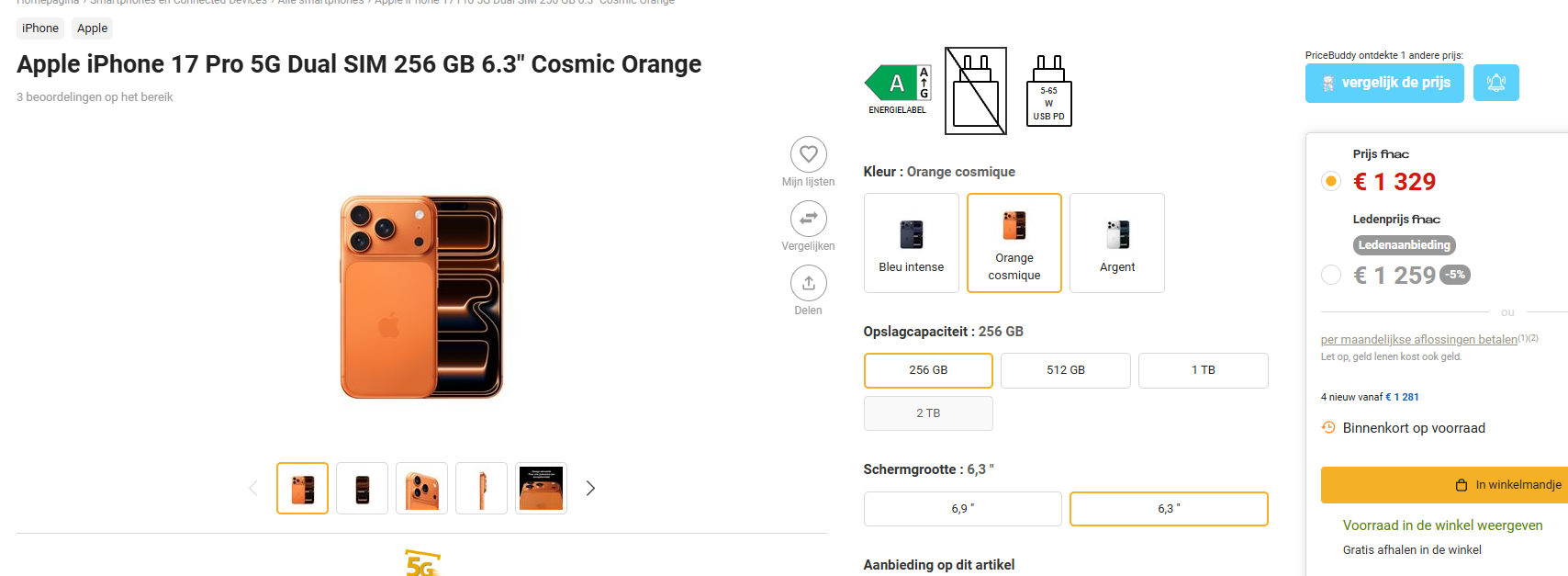The image size is (1568, 576).
Task: Share the product via Delen icon
Action: [808, 283]
